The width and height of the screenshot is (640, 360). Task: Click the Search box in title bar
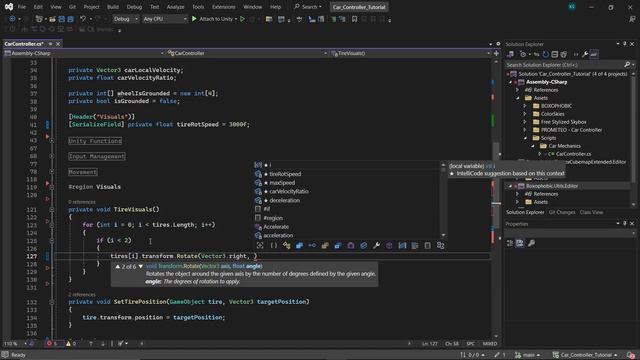click(309, 7)
